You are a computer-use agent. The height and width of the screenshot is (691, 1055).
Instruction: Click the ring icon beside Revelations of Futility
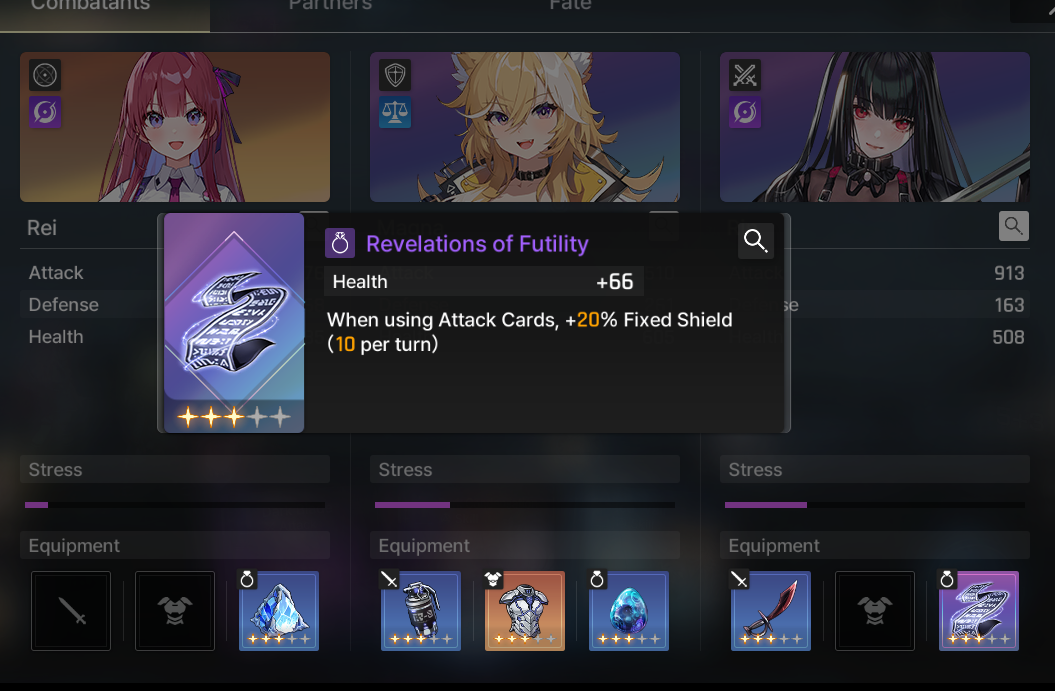coord(340,243)
